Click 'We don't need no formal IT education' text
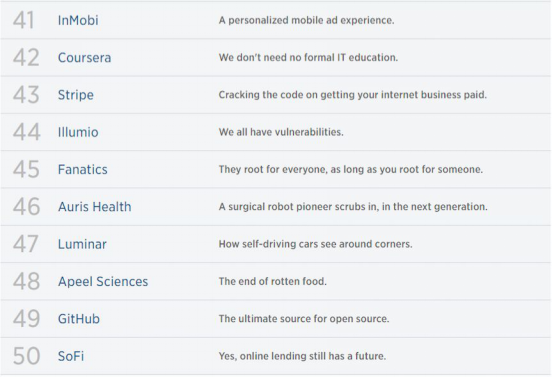The height and width of the screenshot is (377, 552). pyautogui.click(x=308, y=58)
